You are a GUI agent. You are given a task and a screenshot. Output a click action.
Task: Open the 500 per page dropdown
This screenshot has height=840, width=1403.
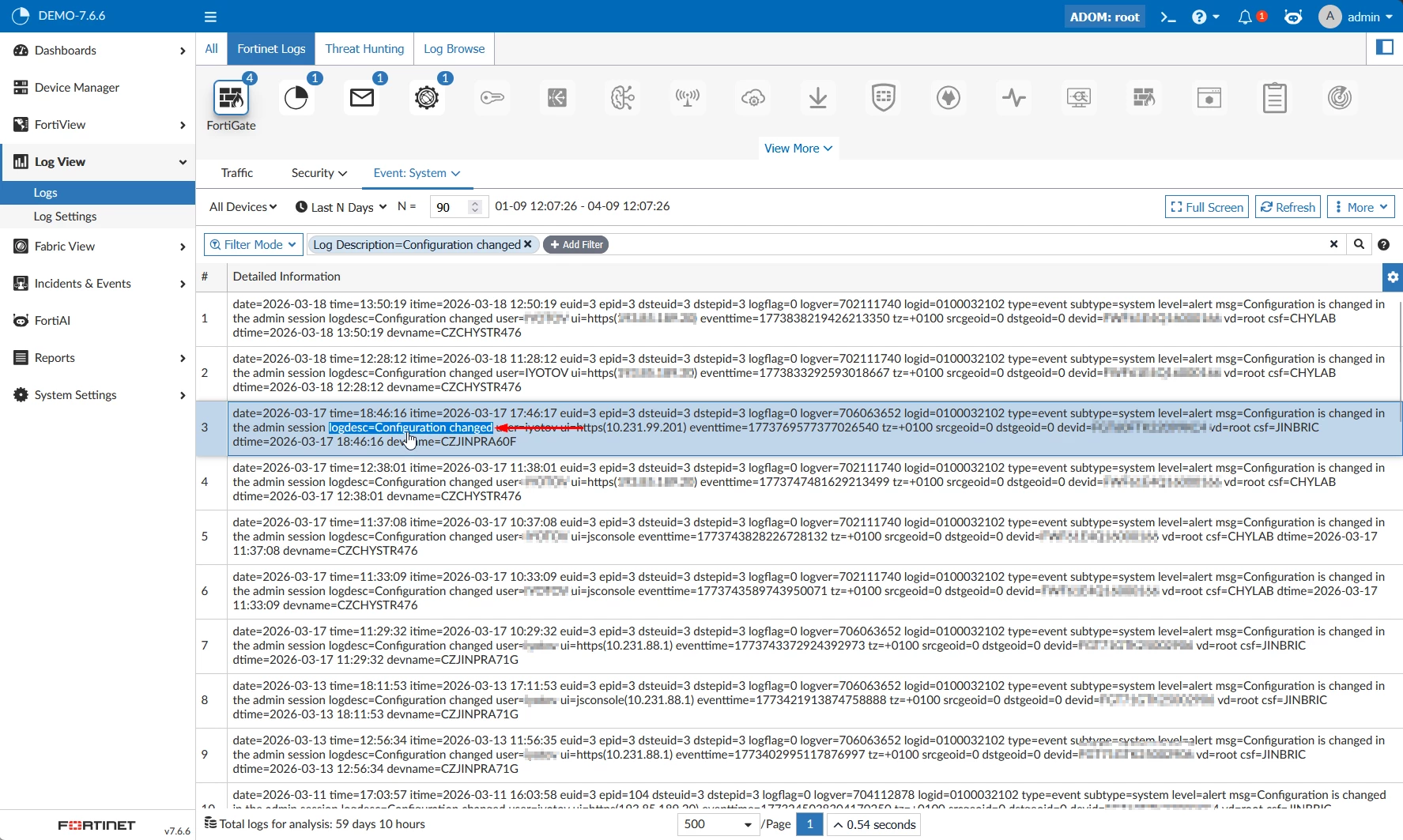tap(718, 824)
